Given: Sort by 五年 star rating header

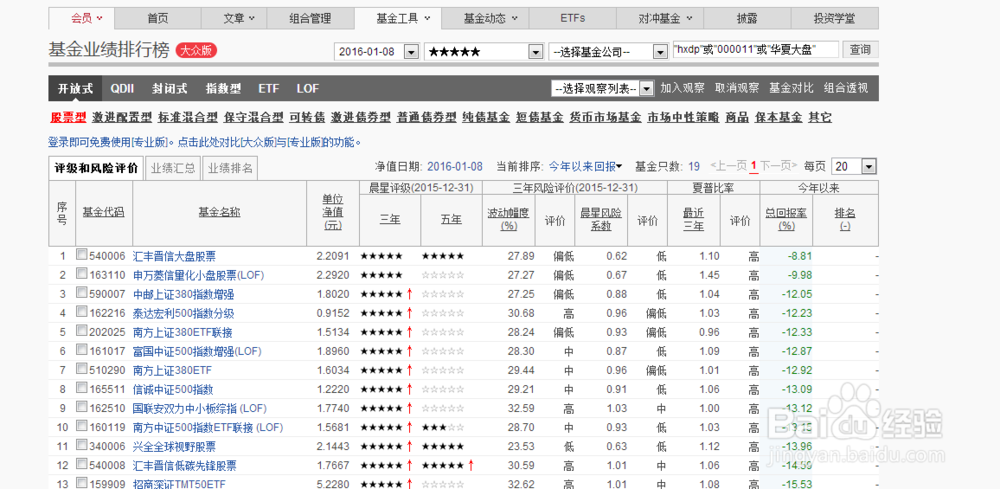Looking at the screenshot, I should tap(452, 219).
